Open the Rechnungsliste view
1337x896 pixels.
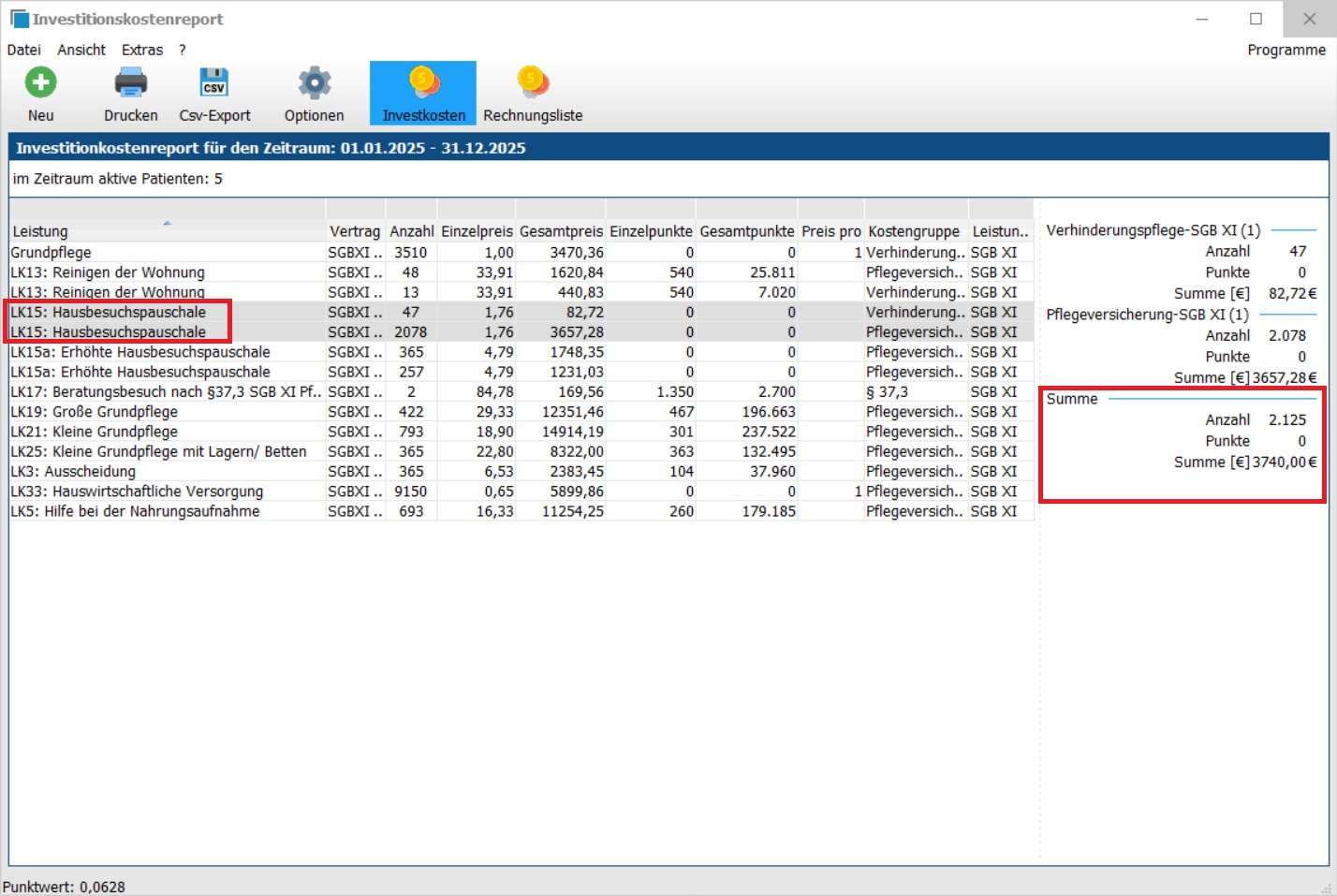pyautogui.click(x=532, y=83)
